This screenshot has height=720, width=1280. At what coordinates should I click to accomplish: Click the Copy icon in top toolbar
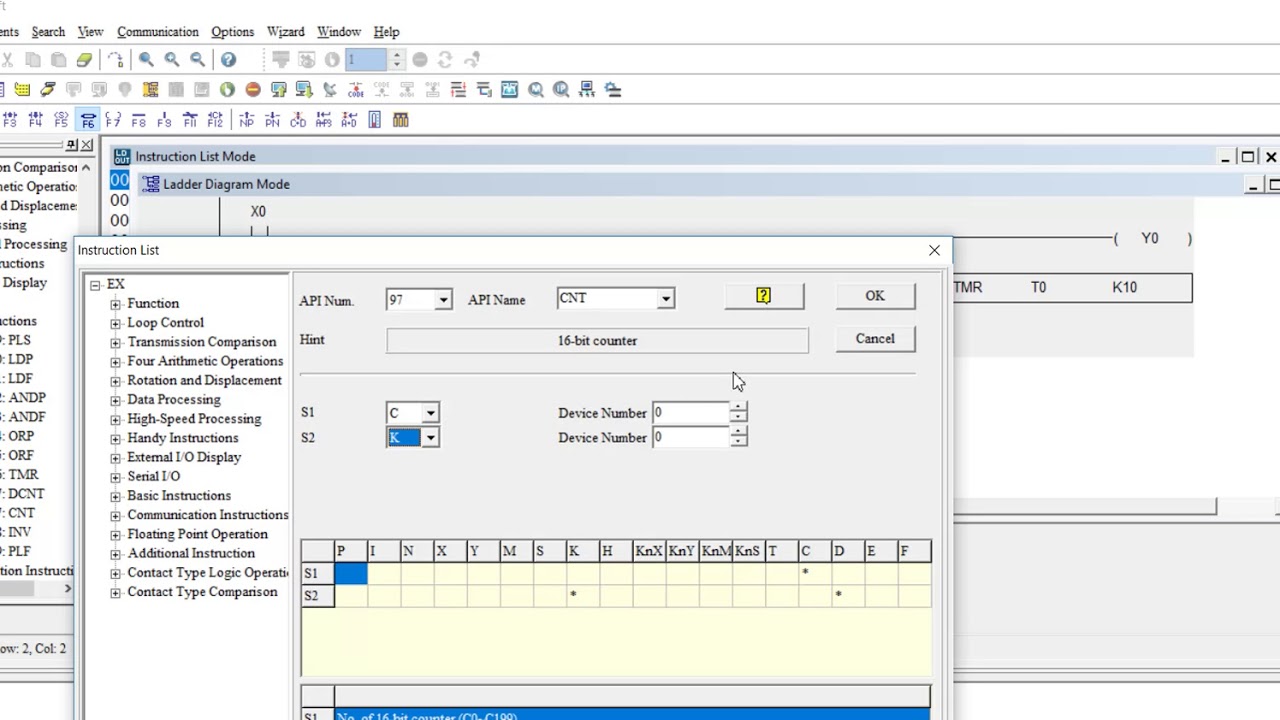(34, 60)
